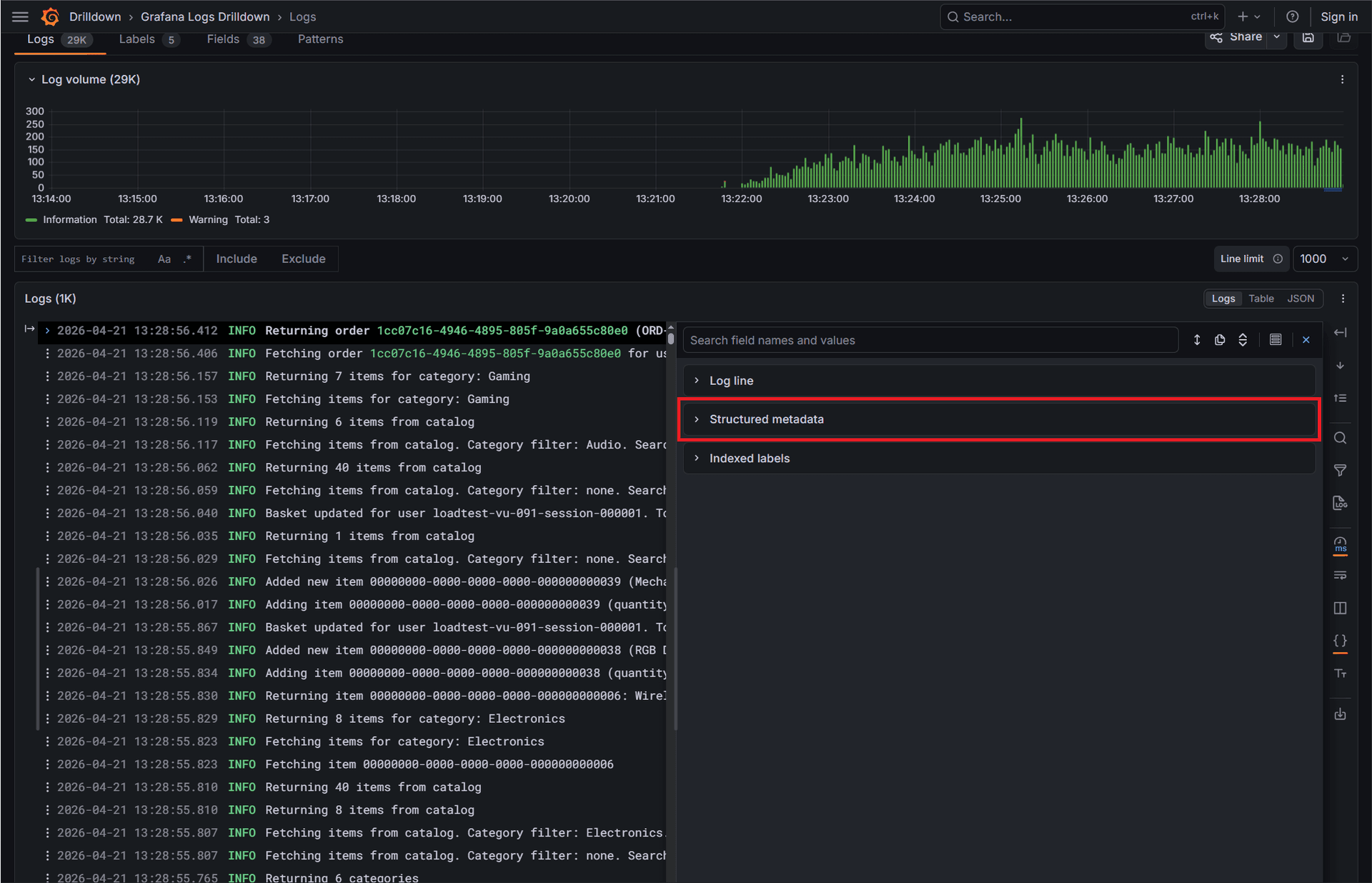
Task: Select the filter icon in the right sidebar
Action: coord(1341,470)
